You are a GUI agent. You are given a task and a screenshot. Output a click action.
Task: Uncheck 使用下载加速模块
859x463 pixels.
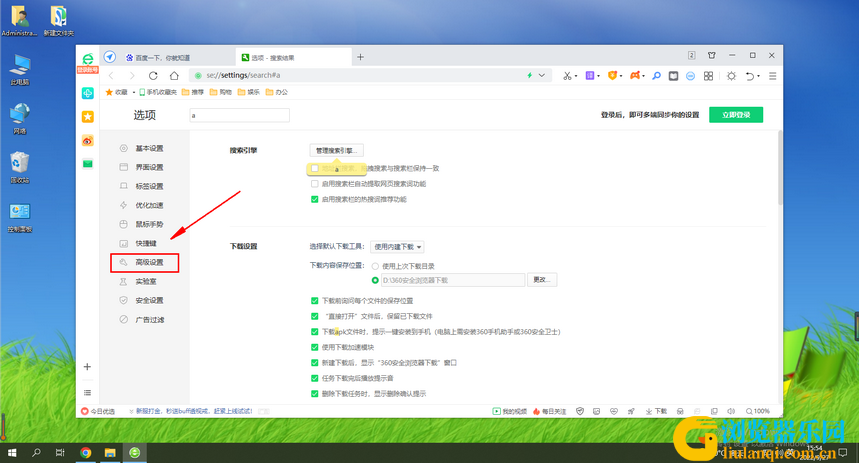[x=314, y=347]
